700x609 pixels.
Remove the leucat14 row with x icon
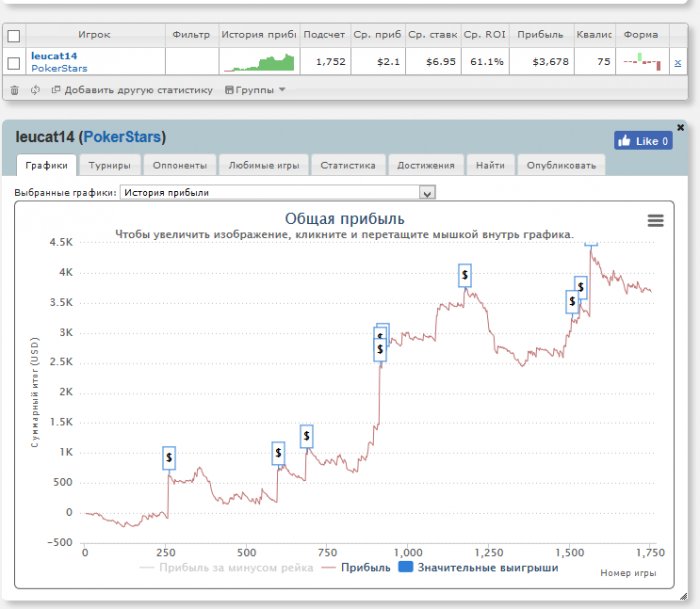[677, 62]
